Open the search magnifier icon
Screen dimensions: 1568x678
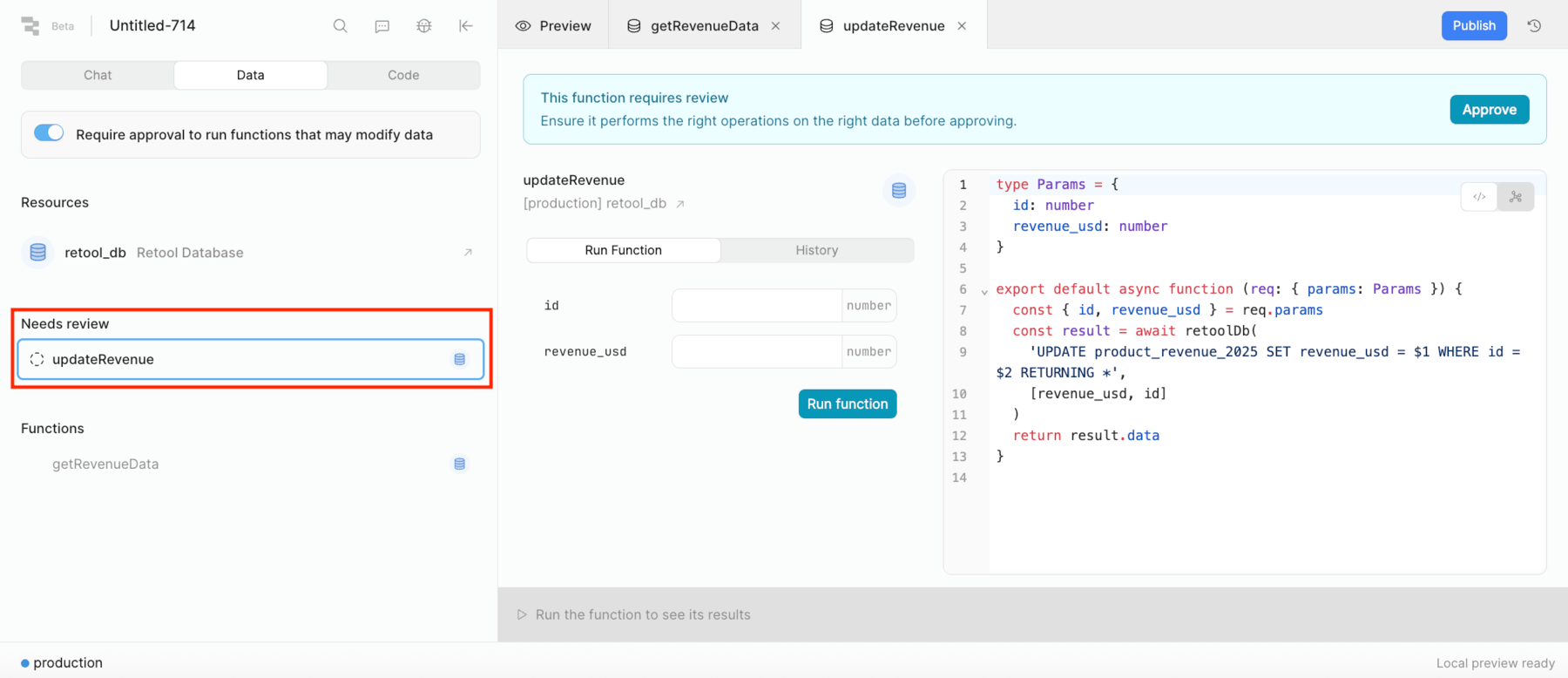coord(341,26)
